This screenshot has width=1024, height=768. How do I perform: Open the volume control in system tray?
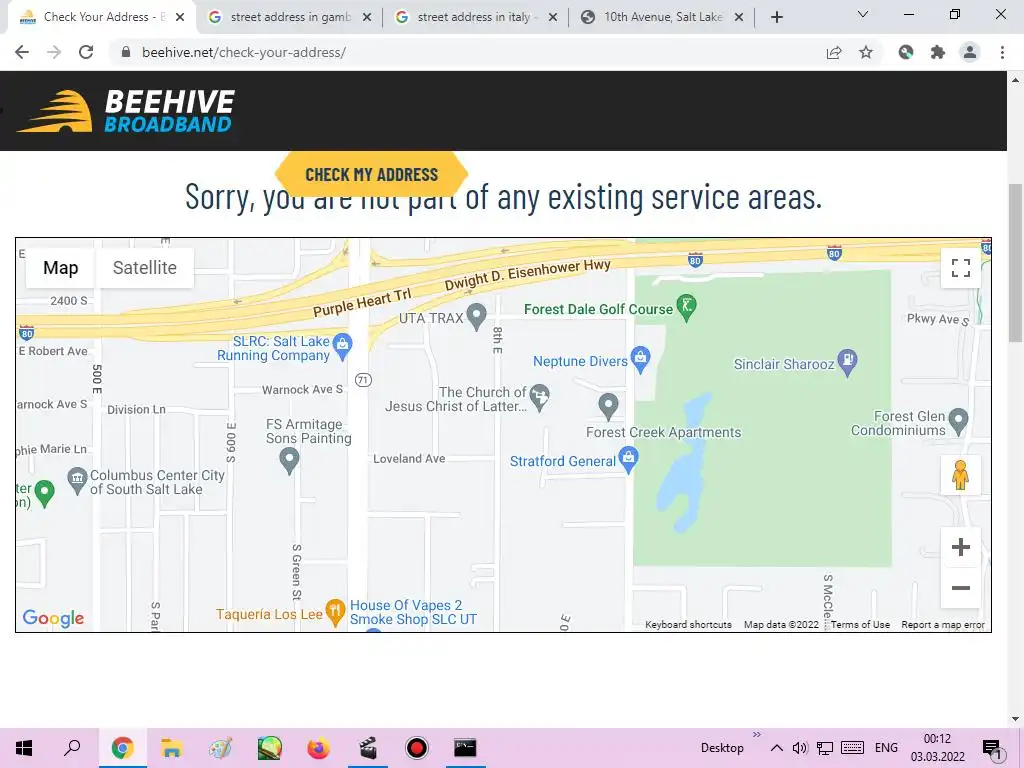(x=800, y=748)
